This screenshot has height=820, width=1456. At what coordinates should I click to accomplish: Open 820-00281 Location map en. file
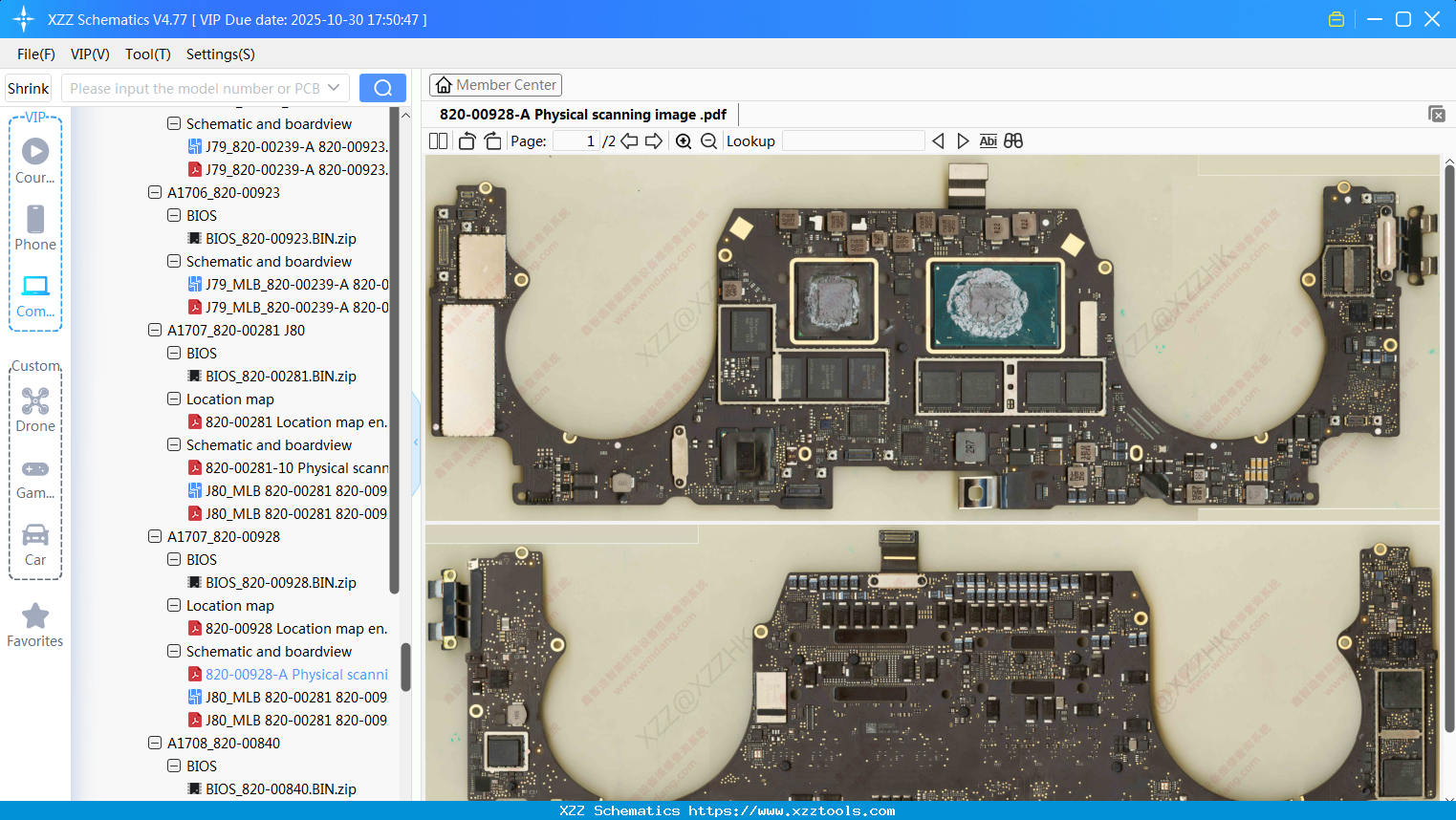point(296,422)
